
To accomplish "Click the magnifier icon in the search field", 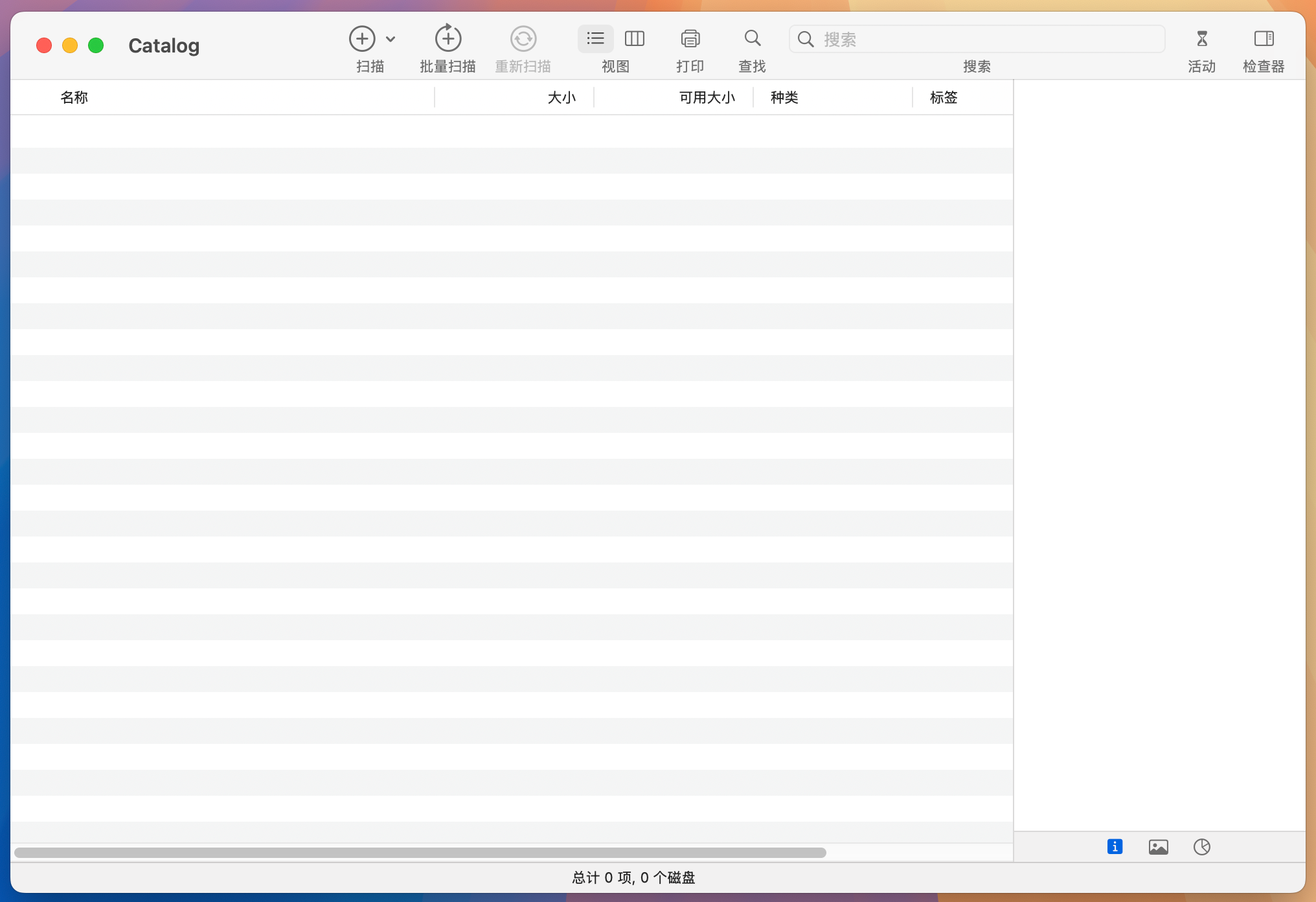I will pos(805,40).
